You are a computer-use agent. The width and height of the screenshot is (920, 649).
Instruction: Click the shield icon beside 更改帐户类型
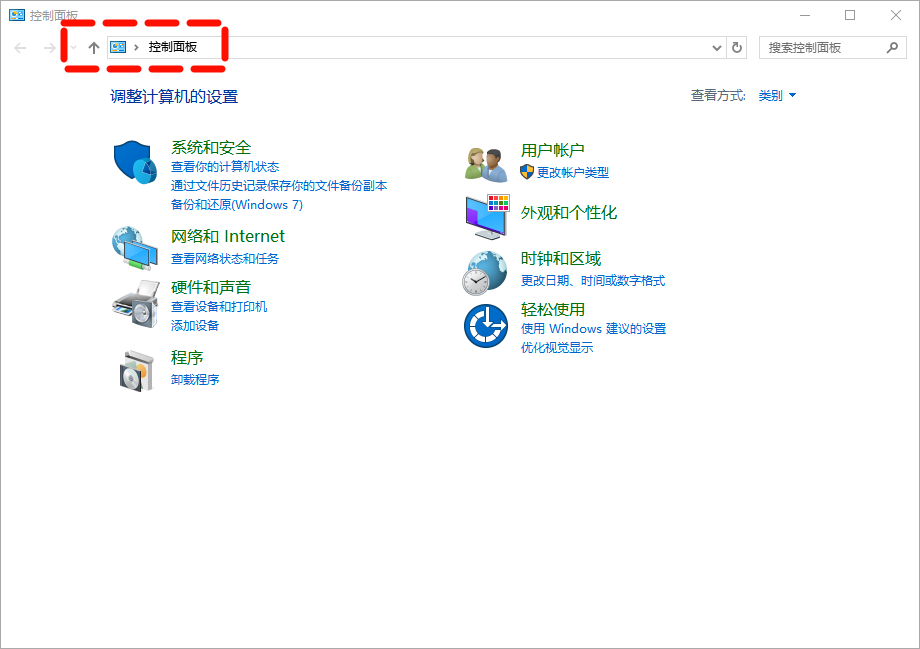tap(527, 172)
